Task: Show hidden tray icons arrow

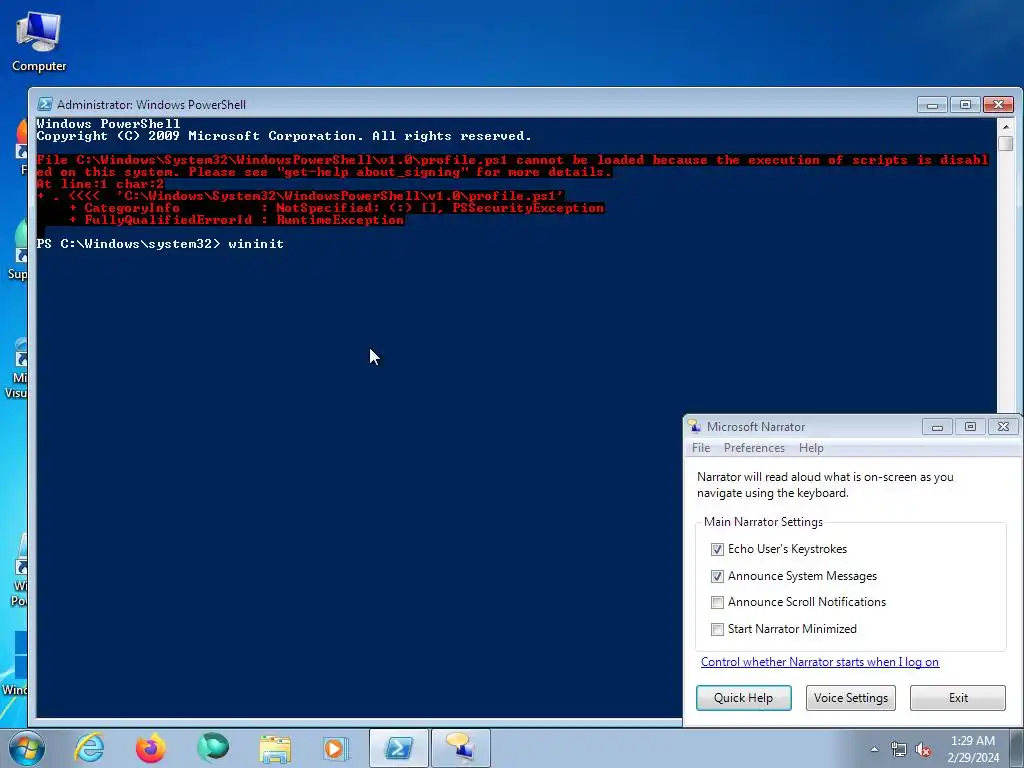Action: coord(874,749)
